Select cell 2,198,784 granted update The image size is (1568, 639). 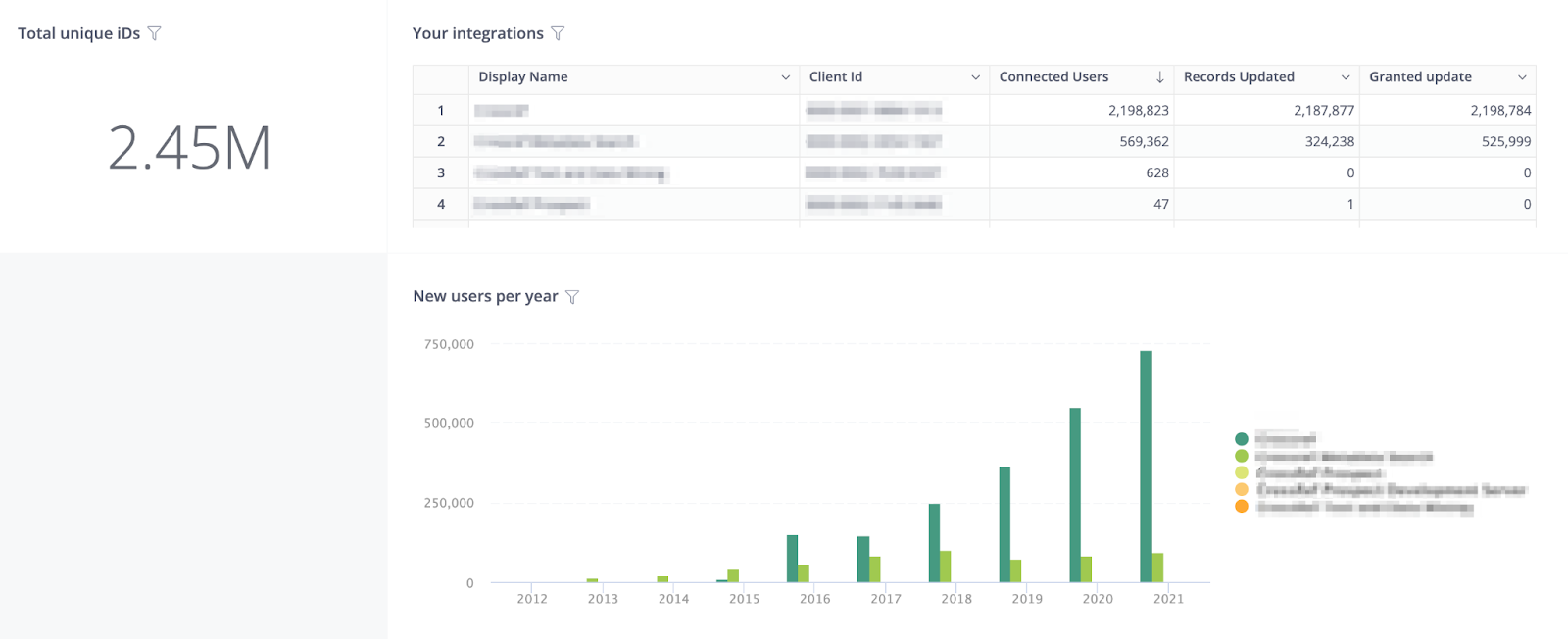tap(1447, 111)
